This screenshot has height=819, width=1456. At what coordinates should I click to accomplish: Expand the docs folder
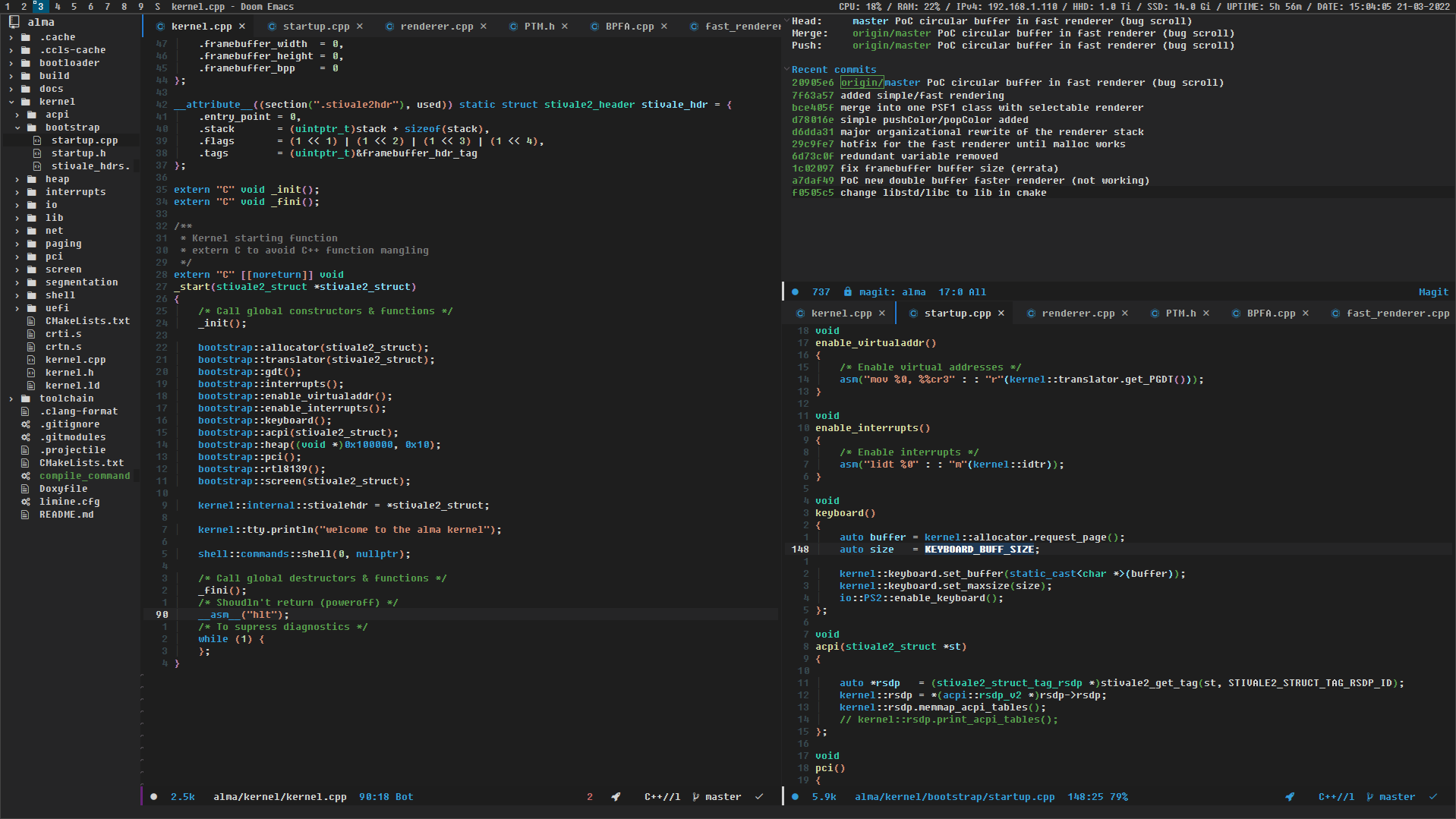coord(11,89)
